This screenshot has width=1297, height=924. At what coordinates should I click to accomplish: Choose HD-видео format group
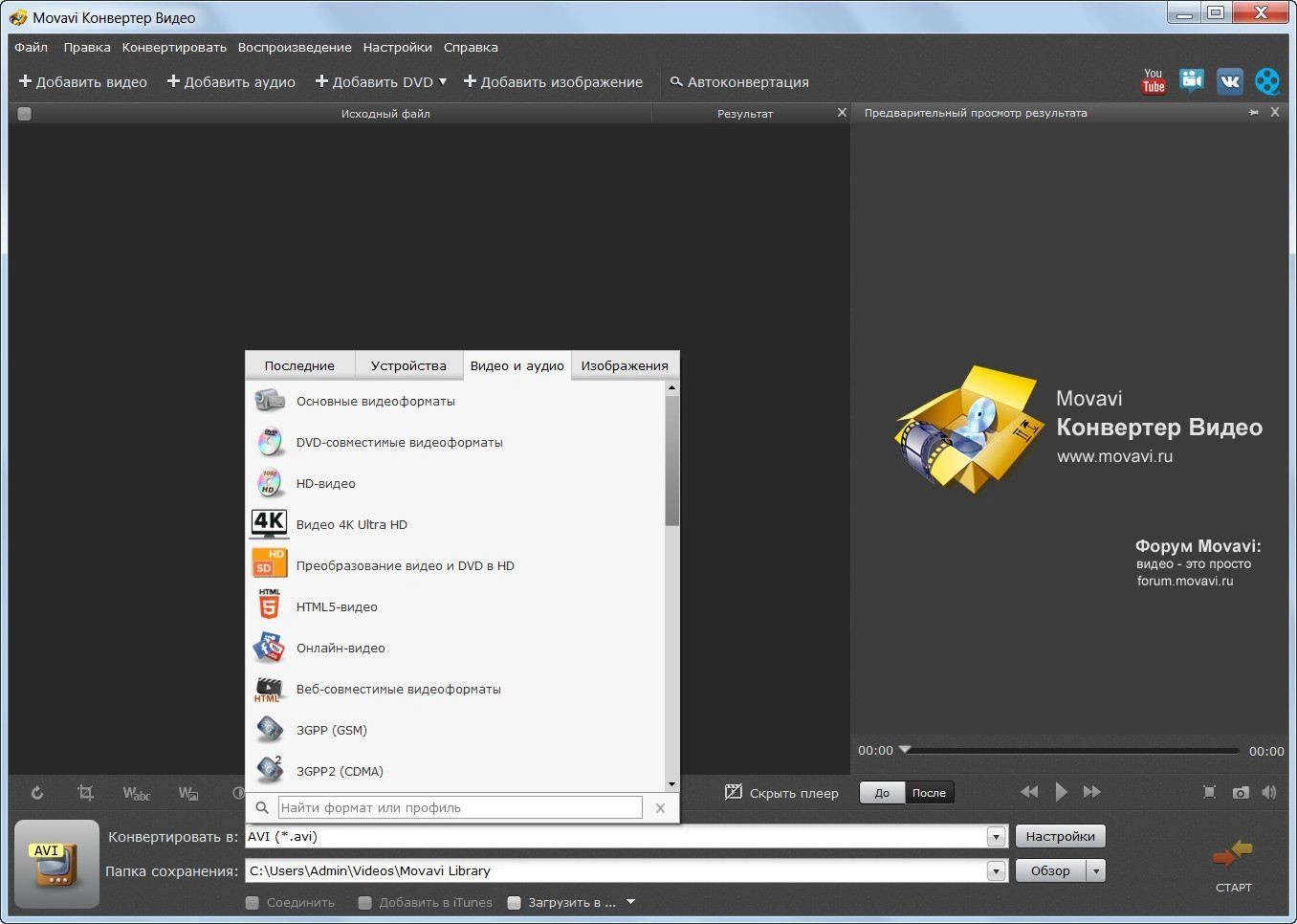[455, 483]
